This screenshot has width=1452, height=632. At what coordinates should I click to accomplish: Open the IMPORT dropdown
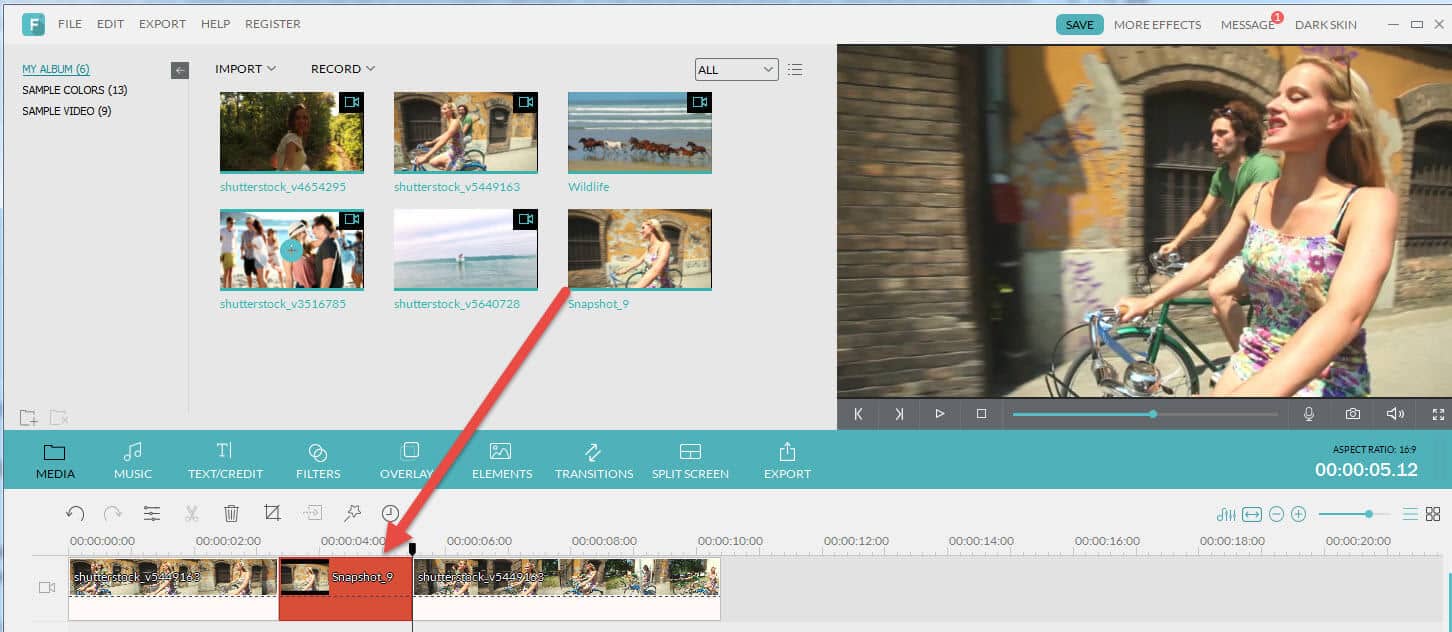pyautogui.click(x=245, y=69)
